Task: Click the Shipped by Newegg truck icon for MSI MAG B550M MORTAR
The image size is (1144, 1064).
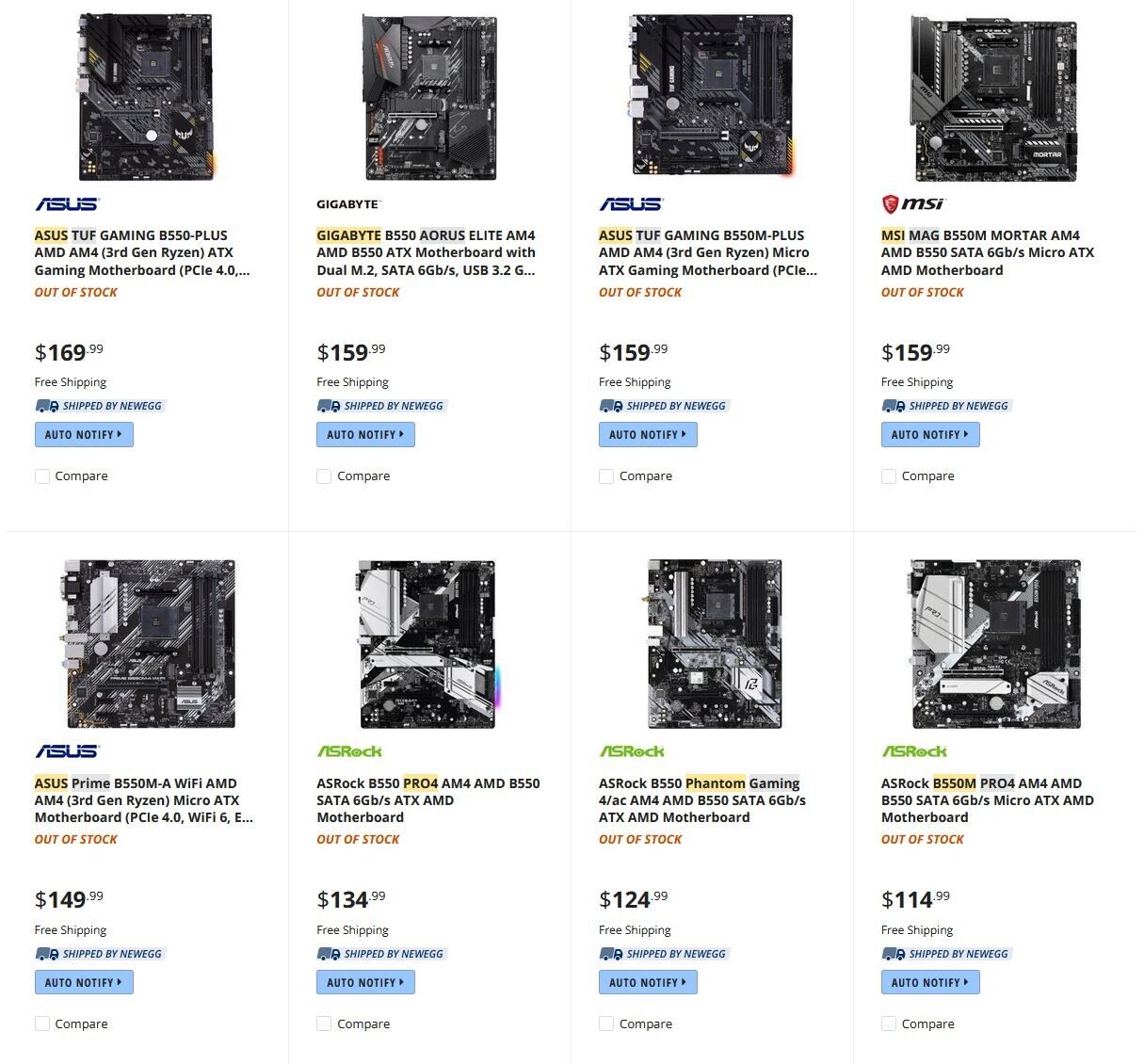Action: coord(893,406)
